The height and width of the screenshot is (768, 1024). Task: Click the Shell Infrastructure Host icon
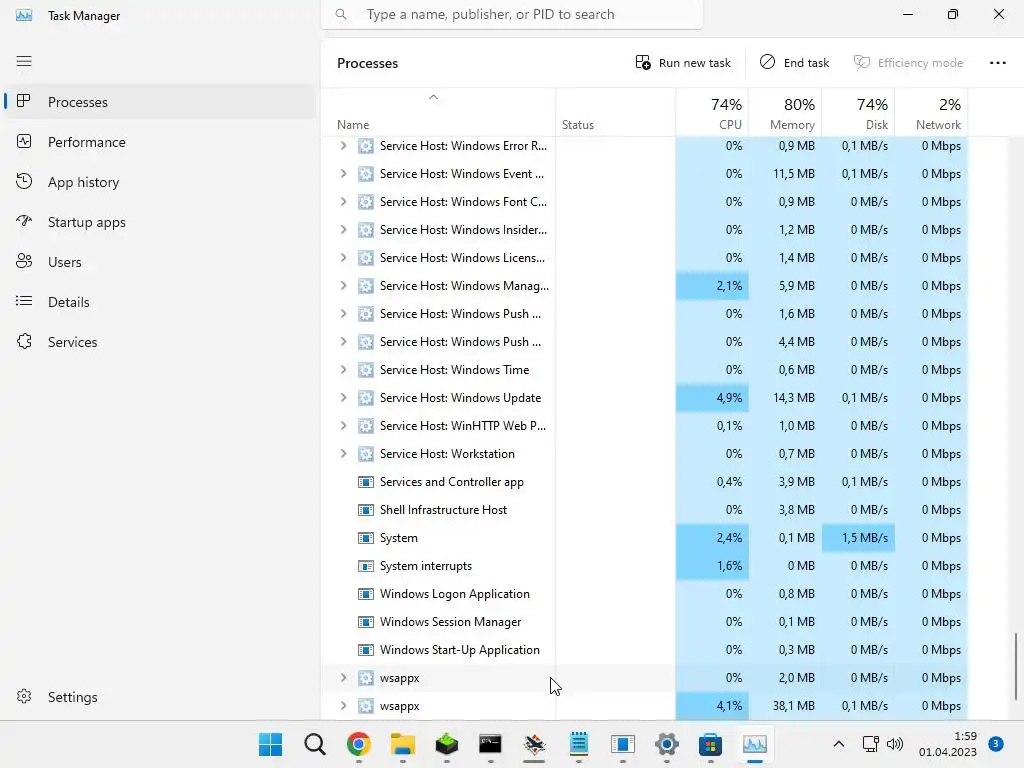[x=366, y=510]
